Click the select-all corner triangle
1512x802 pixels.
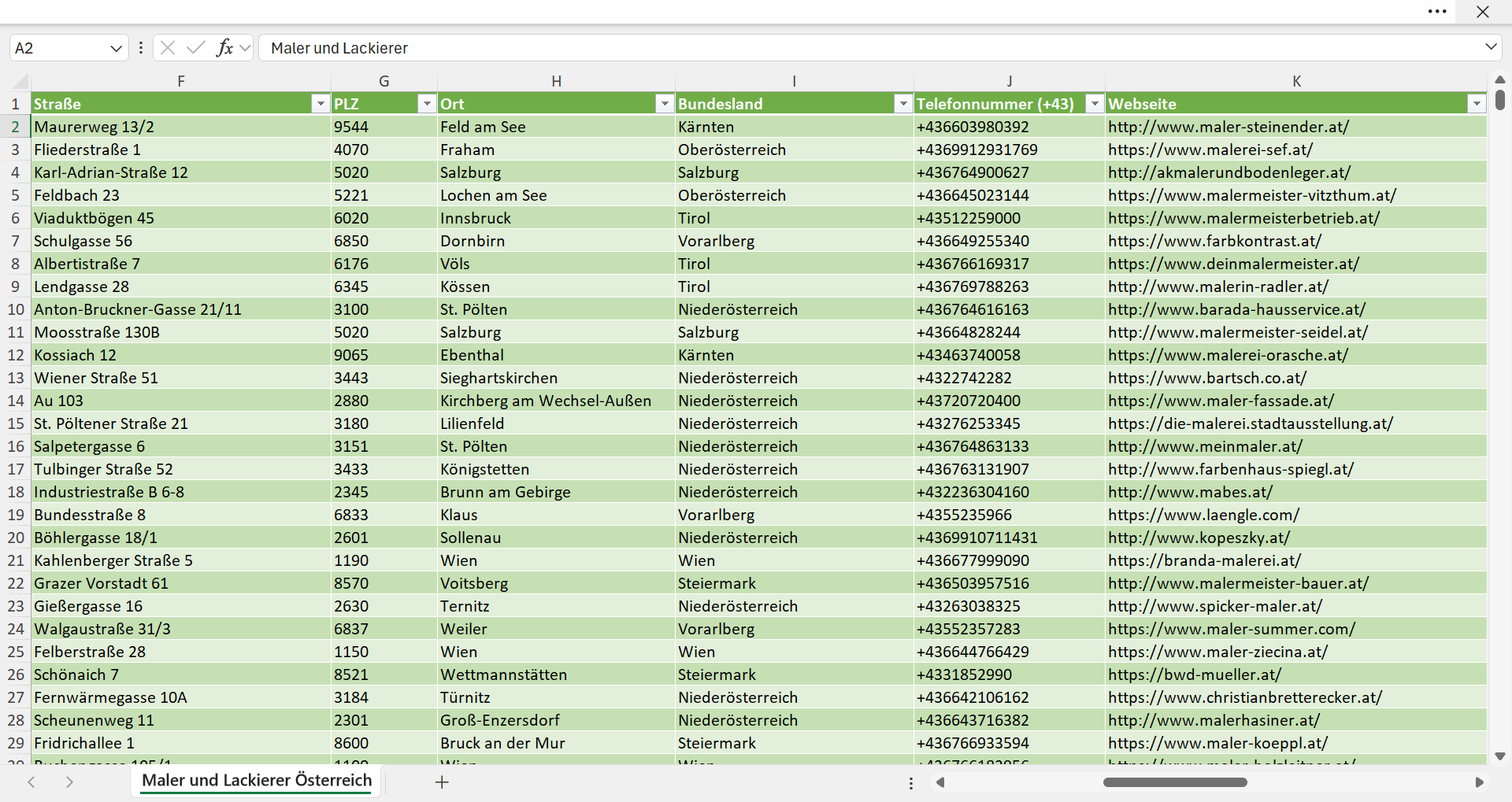(x=21, y=81)
